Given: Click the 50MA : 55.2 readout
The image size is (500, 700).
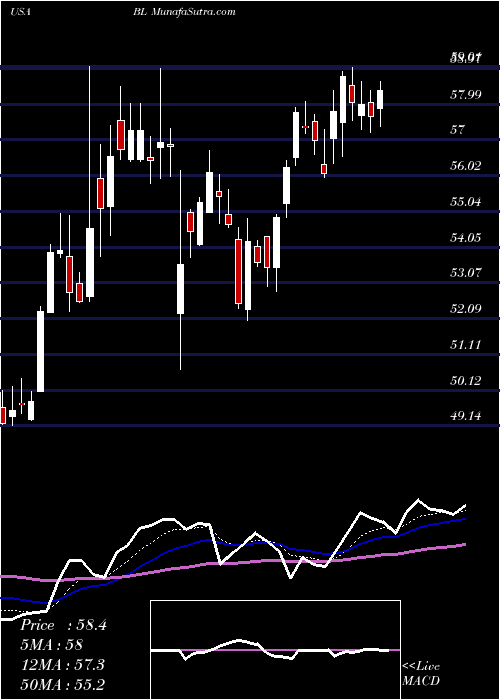Looking at the screenshot, I should pyautogui.click(x=62, y=684).
